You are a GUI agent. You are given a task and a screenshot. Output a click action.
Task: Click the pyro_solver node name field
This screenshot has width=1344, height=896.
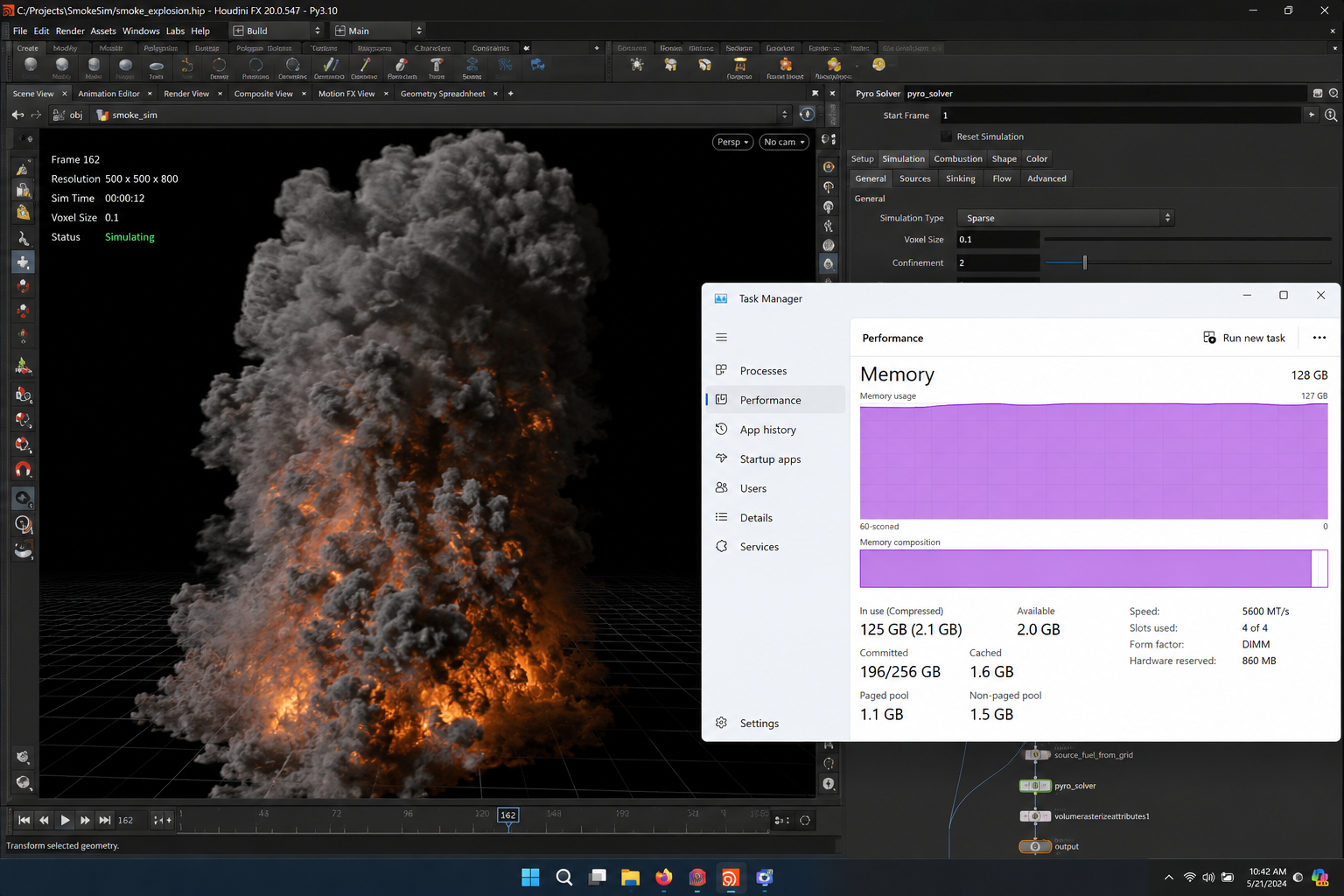click(1104, 94)
